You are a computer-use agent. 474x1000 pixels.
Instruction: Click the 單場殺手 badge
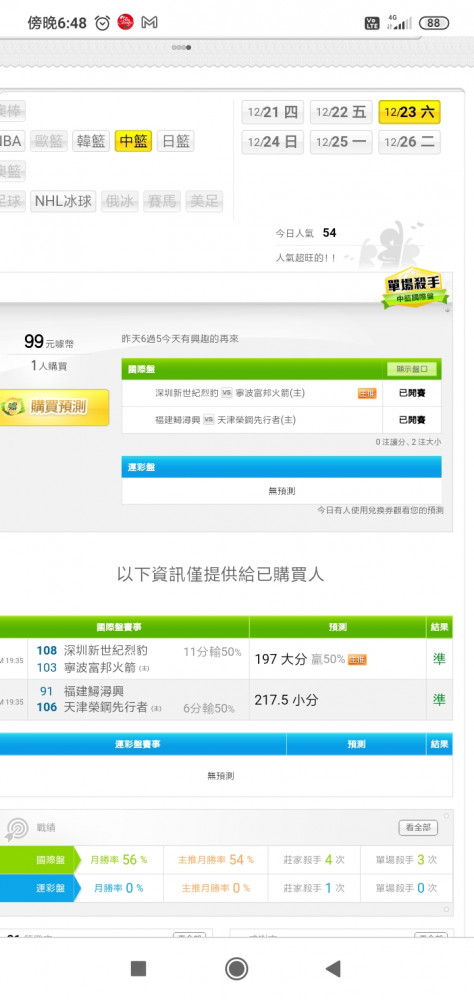(415, 290)
